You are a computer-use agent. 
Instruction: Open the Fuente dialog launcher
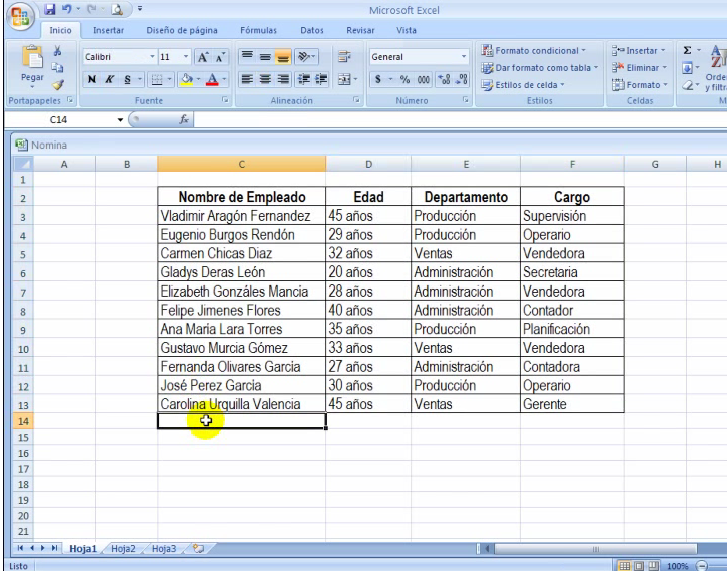tap(225, 100)
